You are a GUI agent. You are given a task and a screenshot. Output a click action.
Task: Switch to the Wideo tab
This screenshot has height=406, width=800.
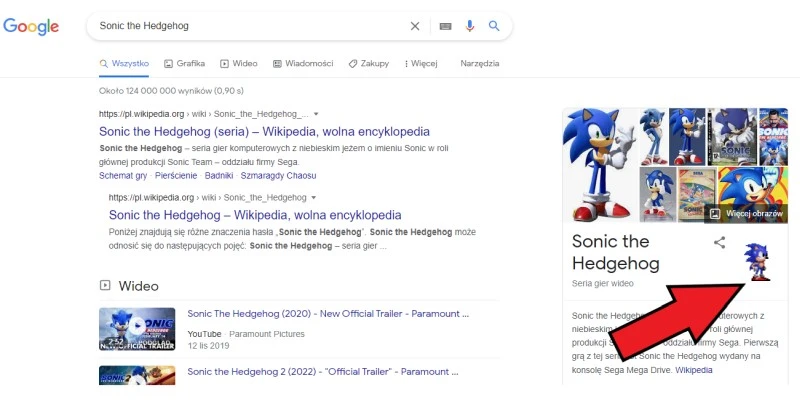[239, 64]
